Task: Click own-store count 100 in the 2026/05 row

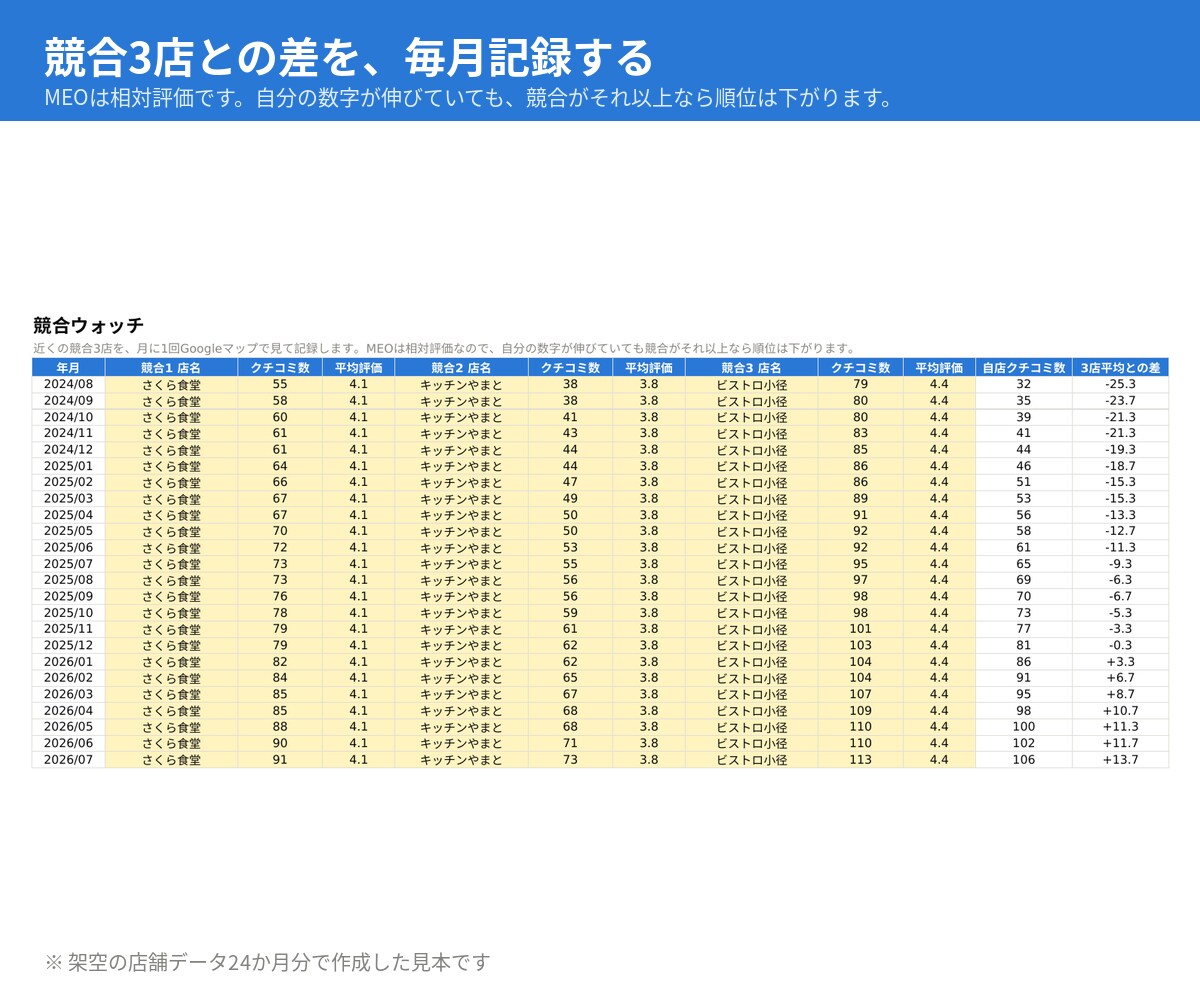Action: [1024, 727]
